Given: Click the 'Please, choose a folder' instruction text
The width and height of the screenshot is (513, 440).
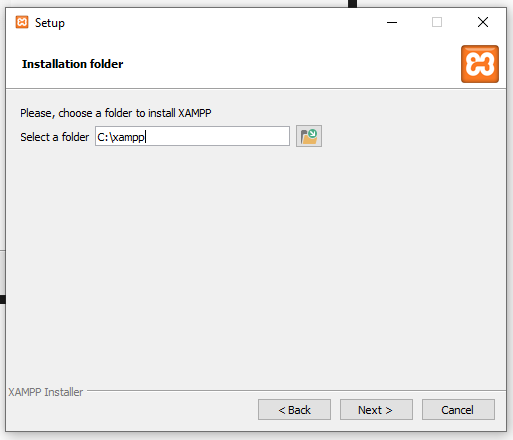Looking at the screenshot, I should pos(115,113).
